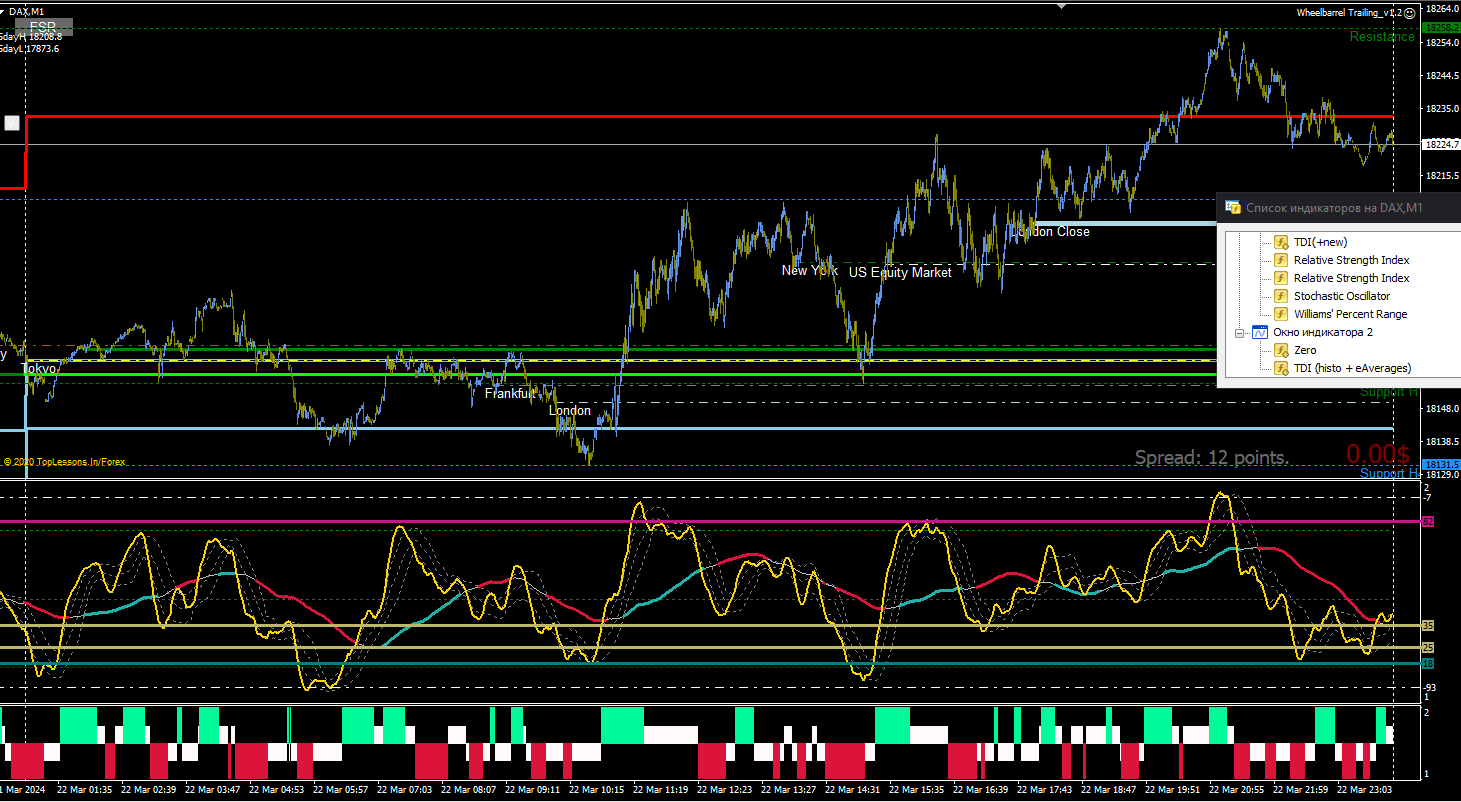Image resolution: width=1461 pixels, height=802 pixels.
Task: Select the Relative Strength Index row just below TDI(+new)
Action: [1351, 260]
